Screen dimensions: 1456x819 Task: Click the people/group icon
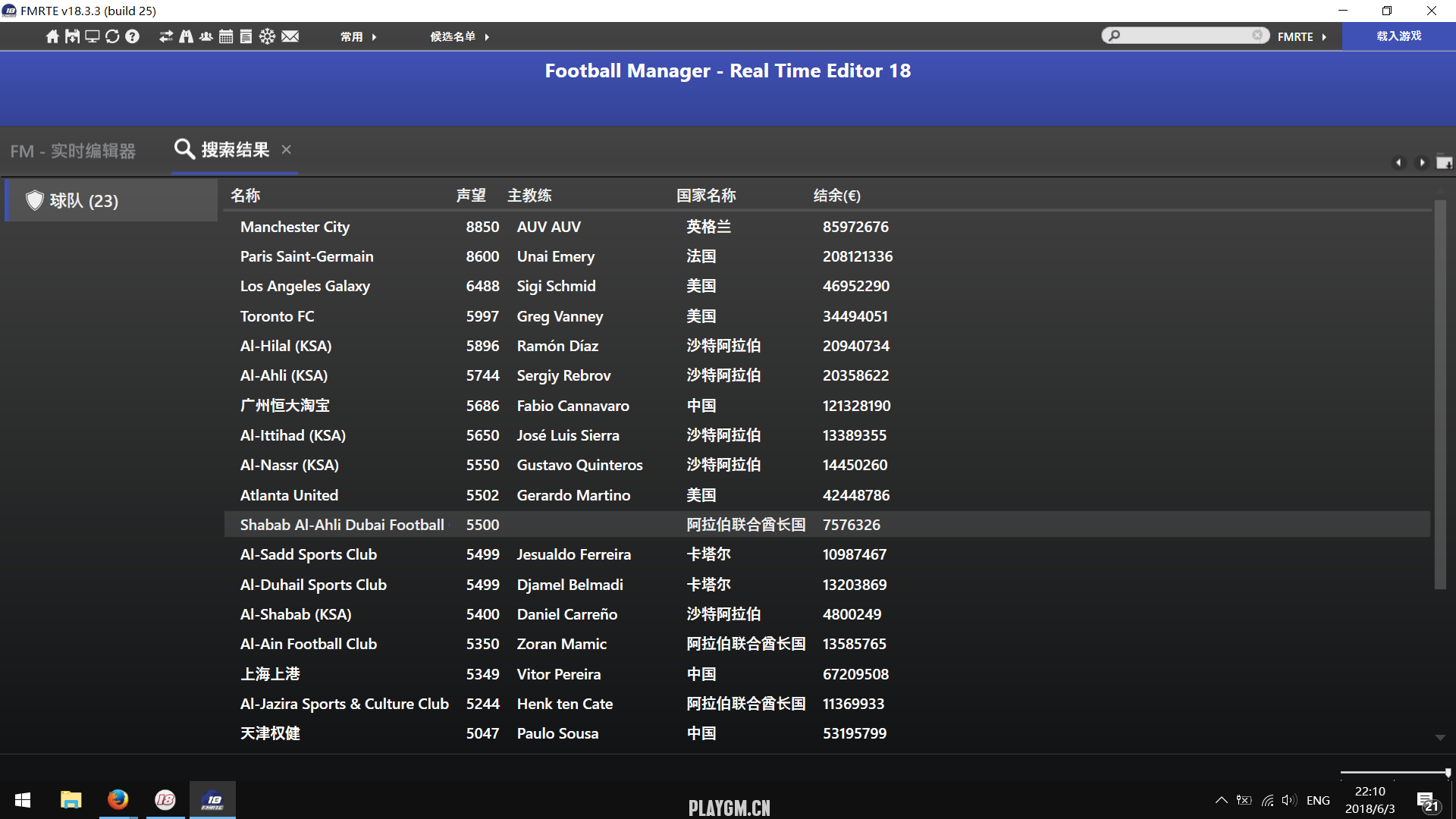[206, 36]
